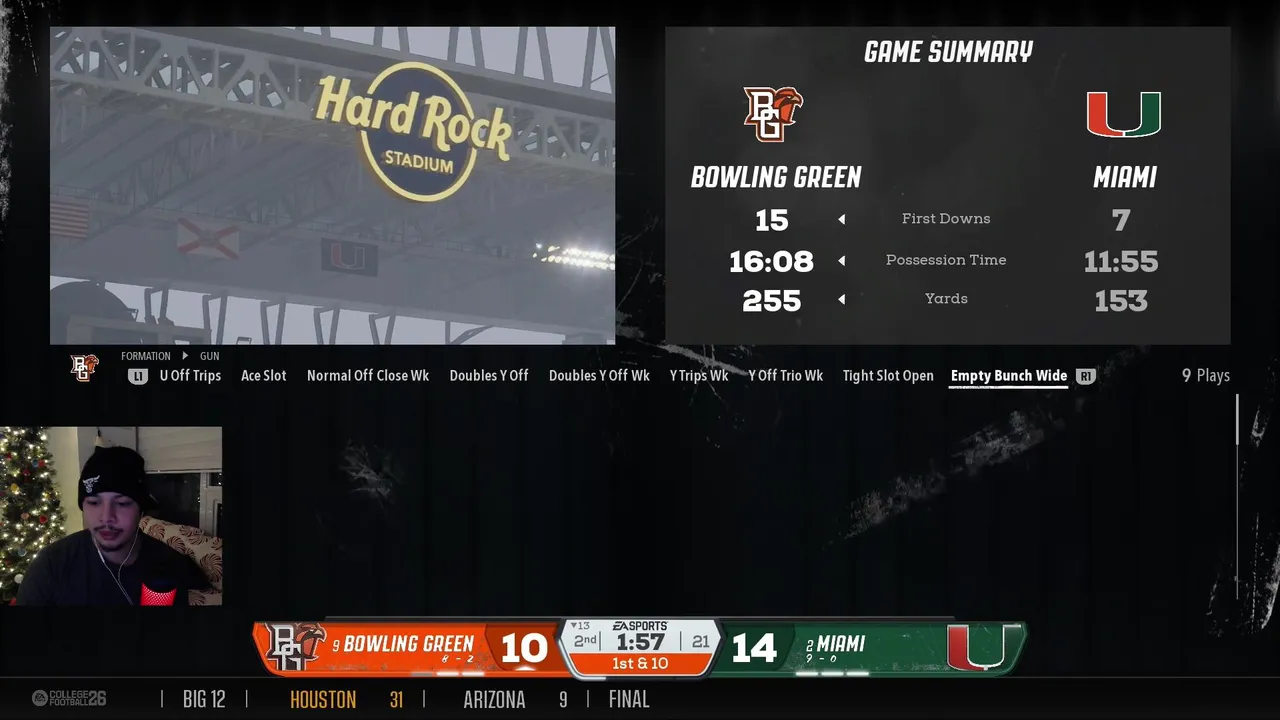This screenshot has height=720, width=1280.
Task: Click the Possession Time stat label
Action: (946, 260)
